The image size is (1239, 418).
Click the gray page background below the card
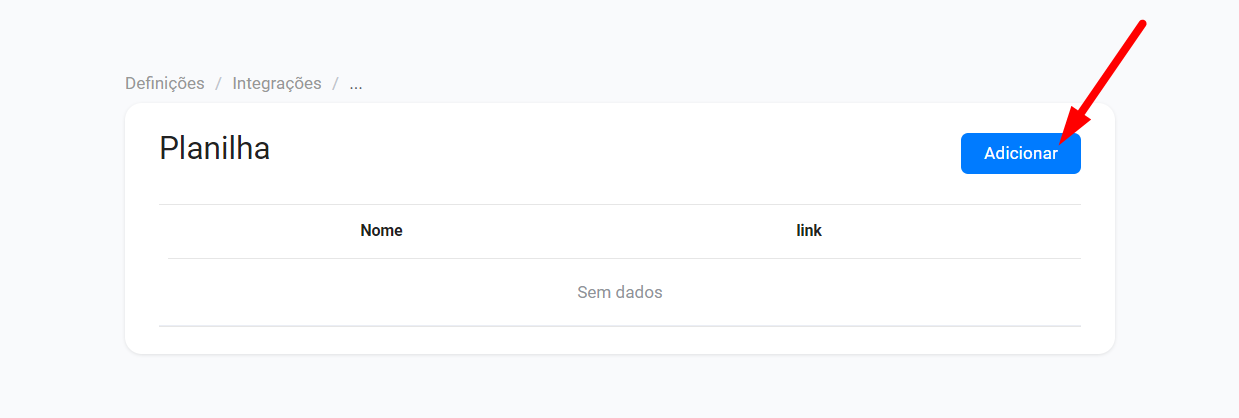pyautogui.click(x=620, y=388)
